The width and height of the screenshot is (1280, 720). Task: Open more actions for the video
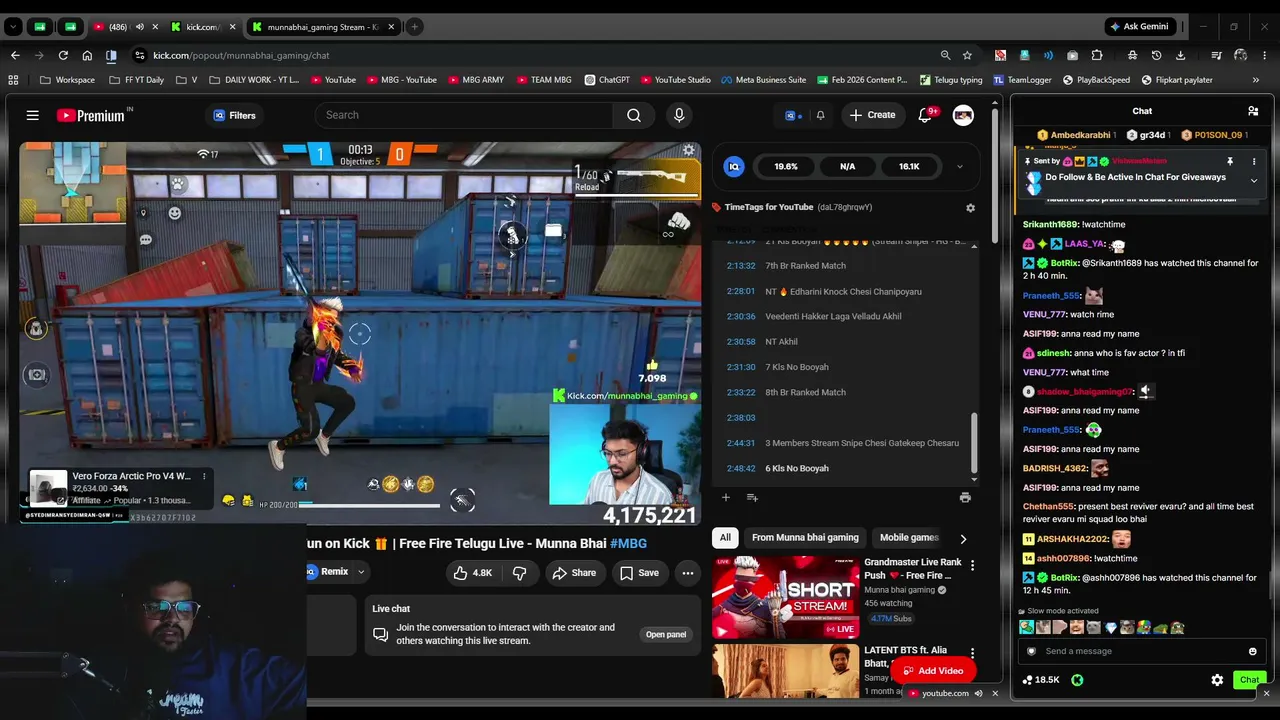click(688, 573)
